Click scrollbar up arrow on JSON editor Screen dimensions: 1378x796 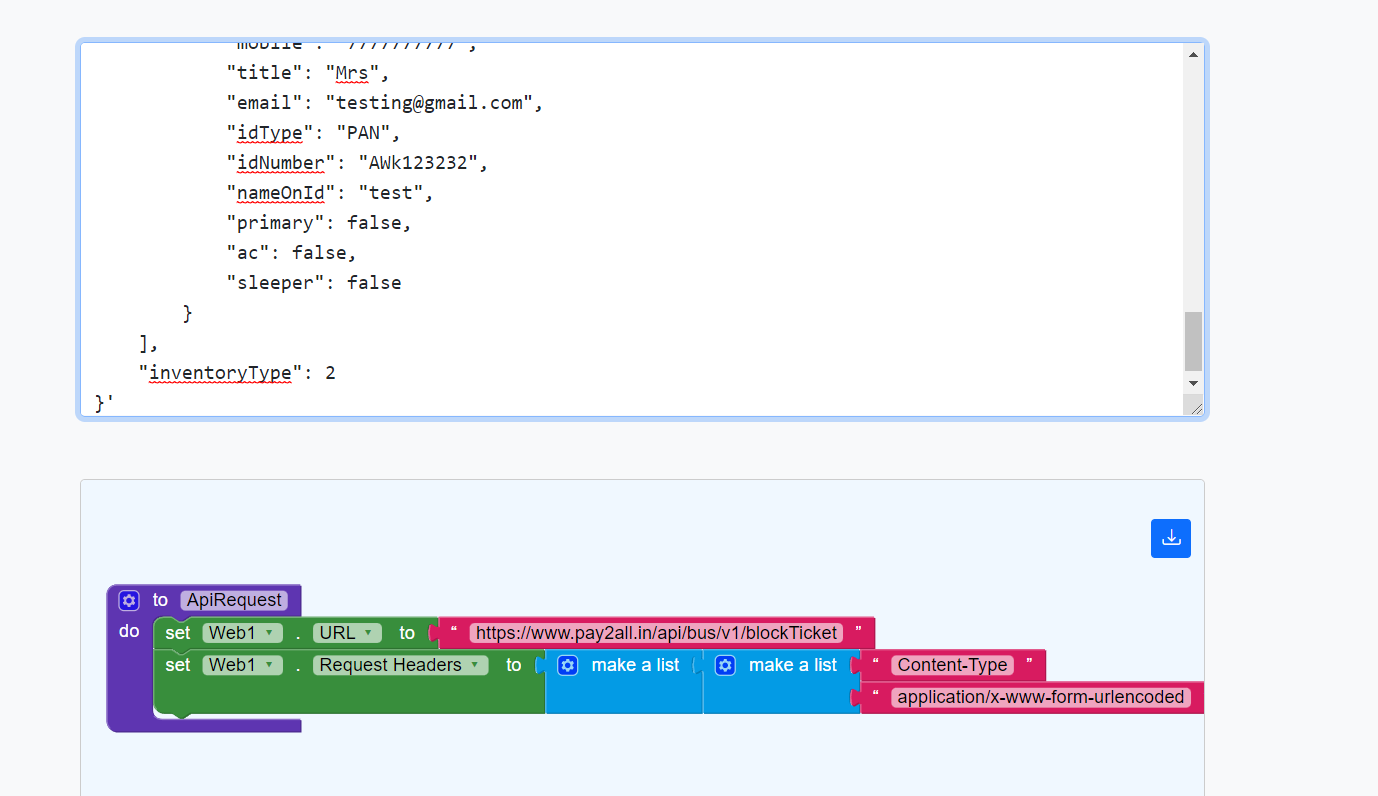[1192, 53]
